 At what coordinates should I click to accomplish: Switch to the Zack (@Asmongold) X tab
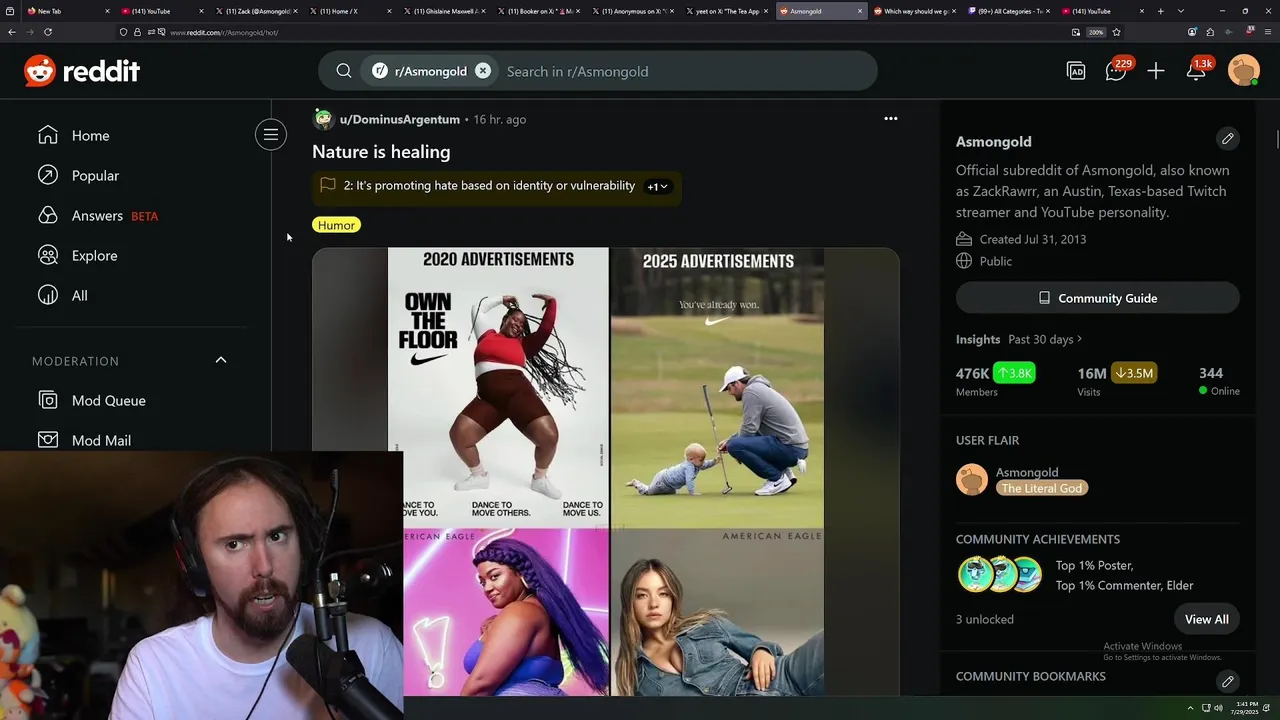tap(257, 11)
